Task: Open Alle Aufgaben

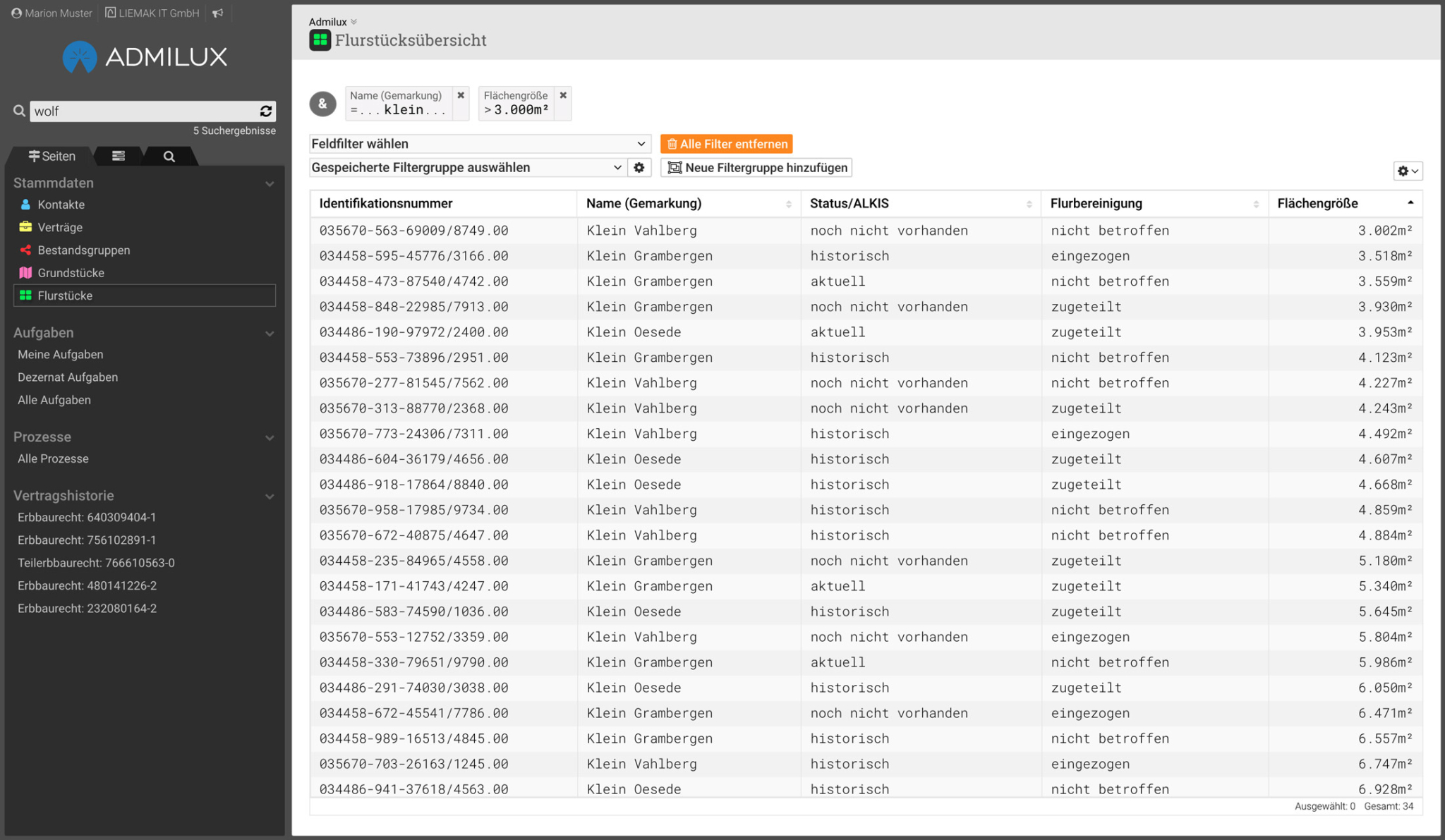Action: (54, 399)
